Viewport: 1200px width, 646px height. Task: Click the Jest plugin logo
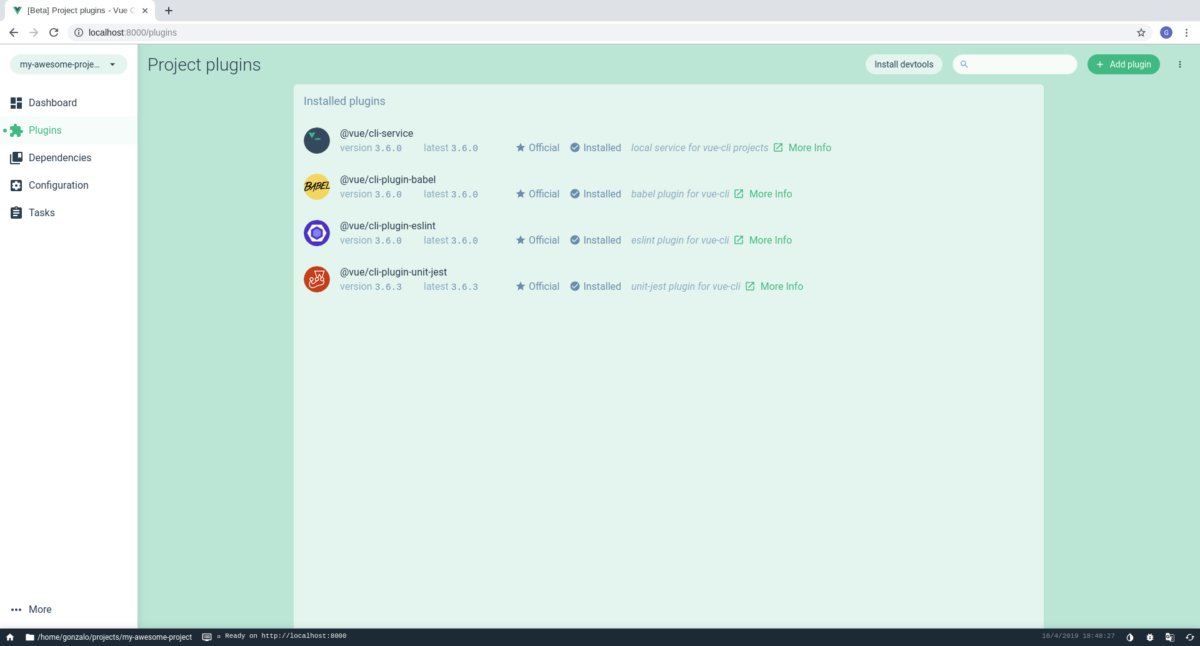coord(317,279)
